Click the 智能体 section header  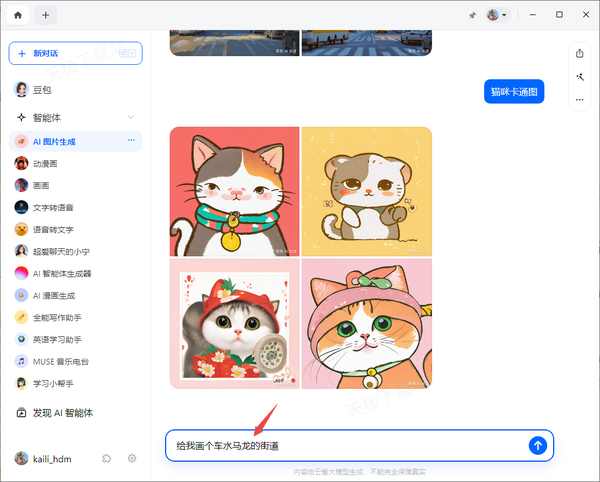(75, 117)
